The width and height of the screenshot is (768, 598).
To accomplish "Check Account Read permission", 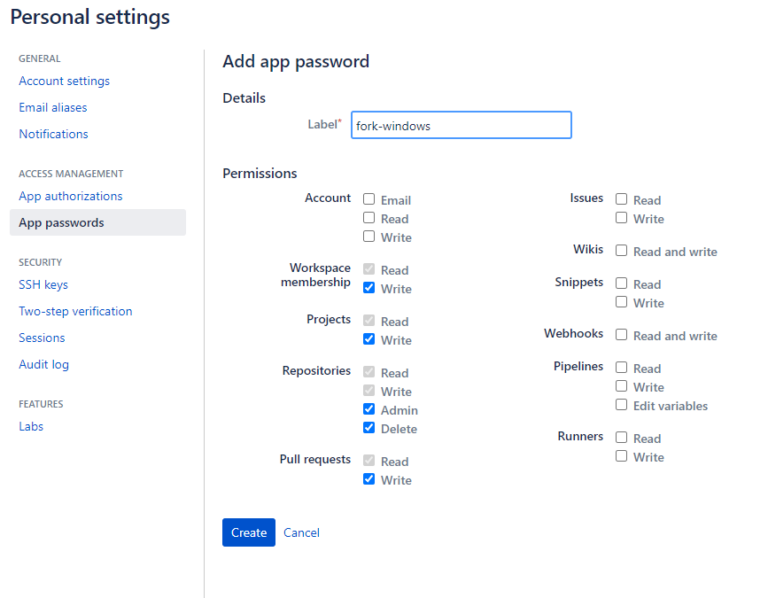I will click(369, 217).
